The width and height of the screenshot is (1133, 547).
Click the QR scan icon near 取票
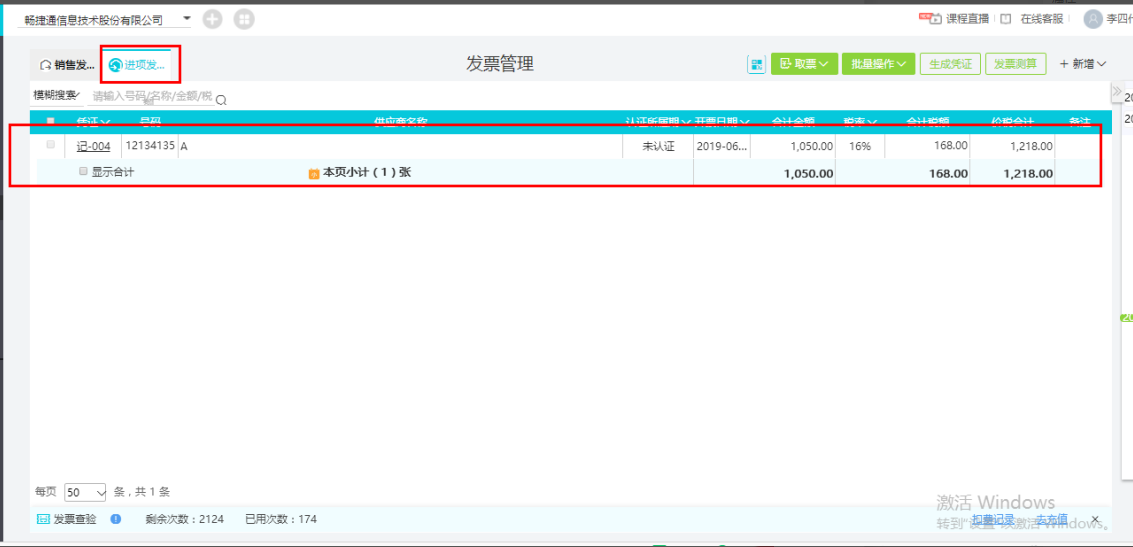tap(757, 64)
